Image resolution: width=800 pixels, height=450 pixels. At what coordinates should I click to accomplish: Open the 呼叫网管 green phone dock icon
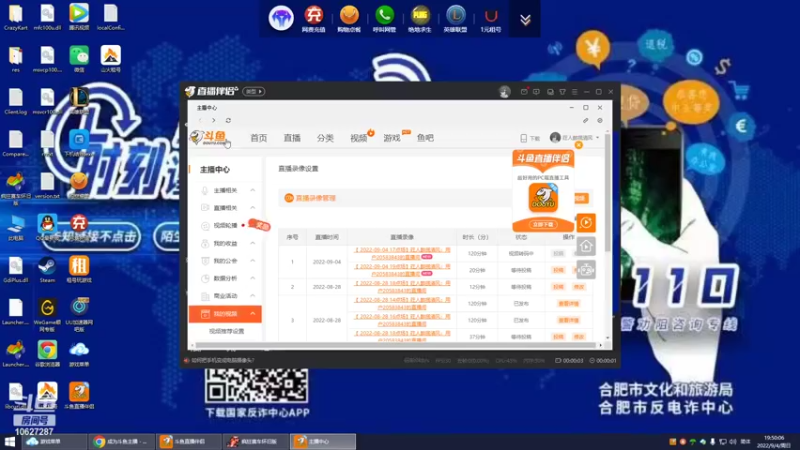384,19
